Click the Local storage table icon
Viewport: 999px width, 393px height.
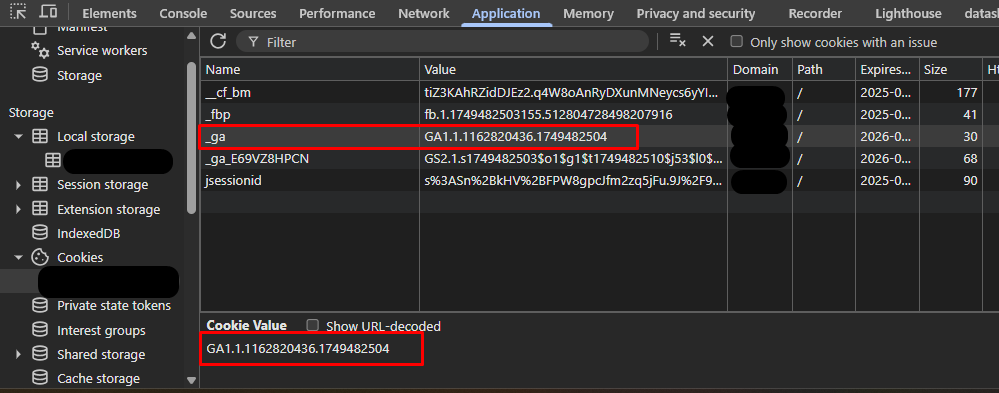[40, 136]
